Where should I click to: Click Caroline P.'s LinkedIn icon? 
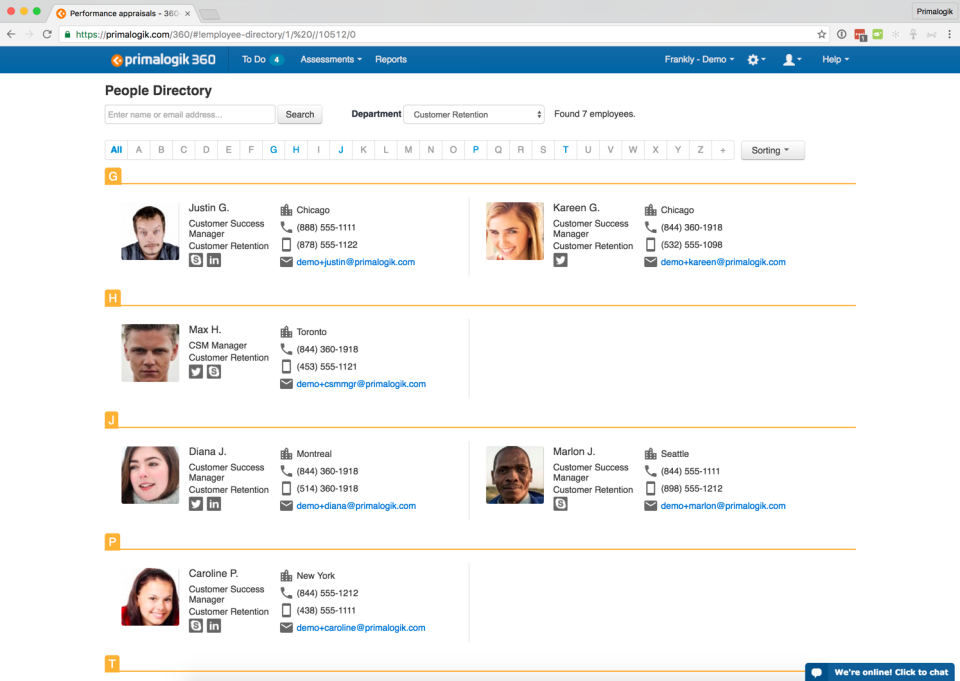click(x=214, y=626)
